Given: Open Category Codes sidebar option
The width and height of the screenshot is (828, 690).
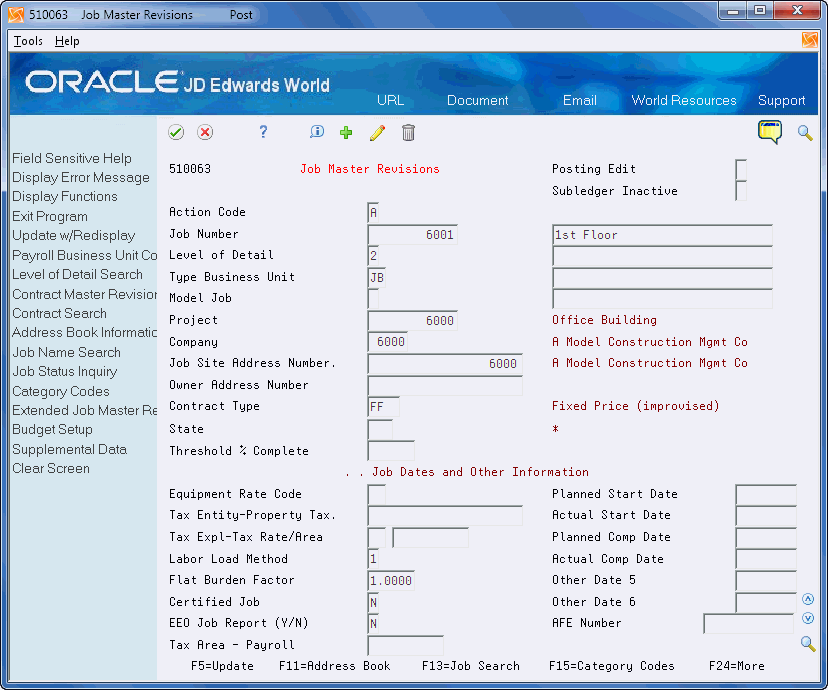Looking at the screenshot, I should 61,391.
